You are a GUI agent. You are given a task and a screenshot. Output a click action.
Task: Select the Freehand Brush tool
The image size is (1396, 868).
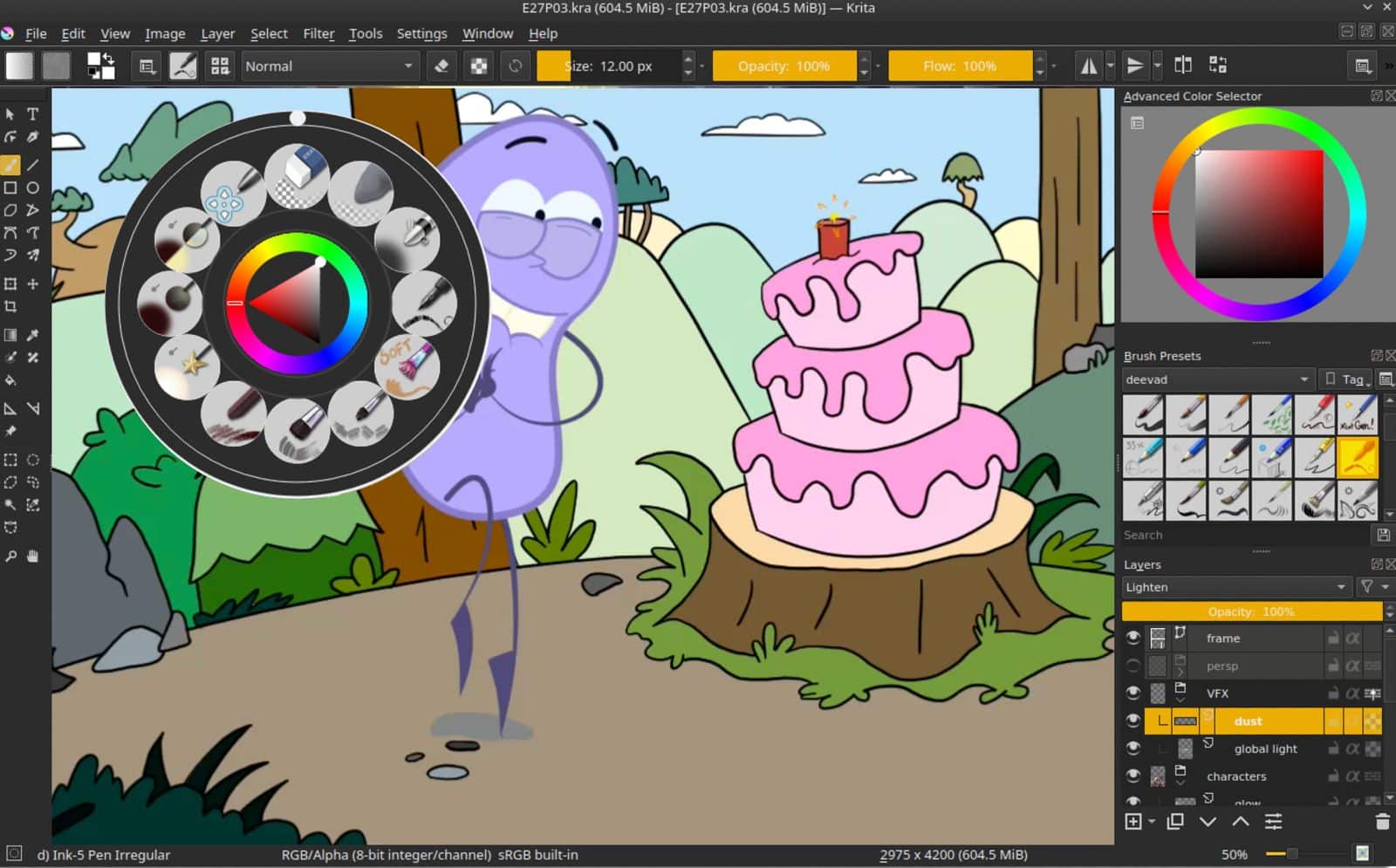click(10, 165)
